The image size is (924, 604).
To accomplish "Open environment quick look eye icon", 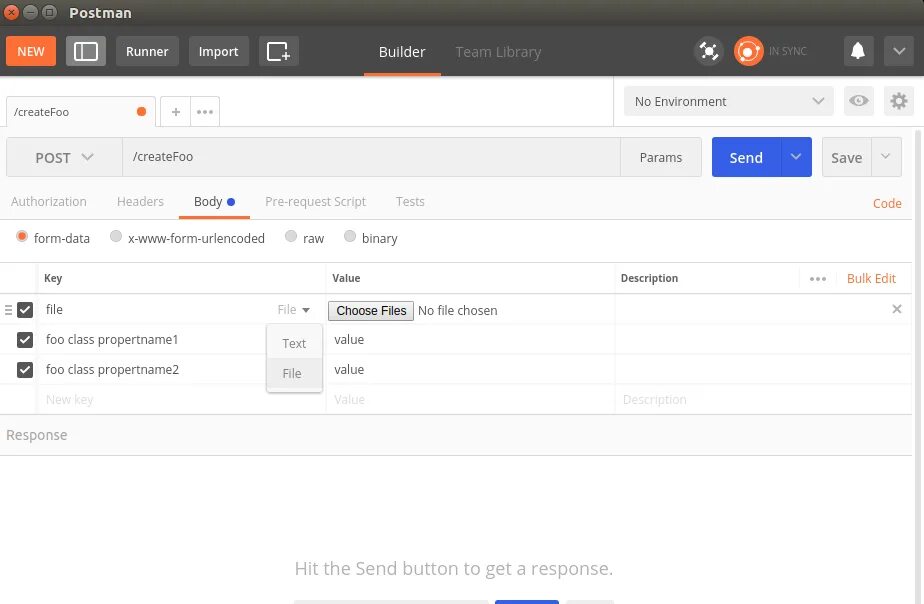I will (x=859, y=101).
